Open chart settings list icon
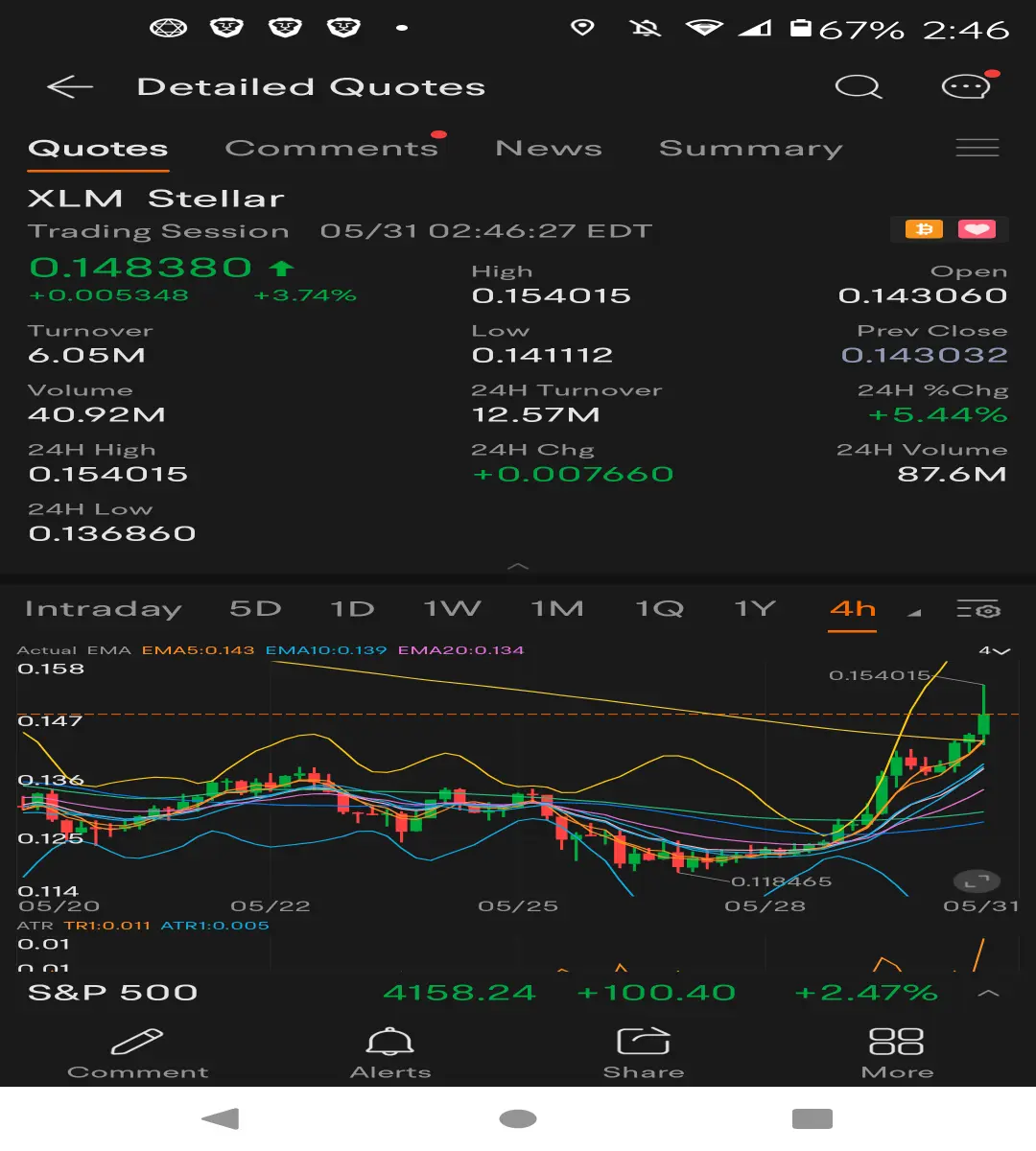This screenshot has width=1036, height=1151. [x=977, y=610]
